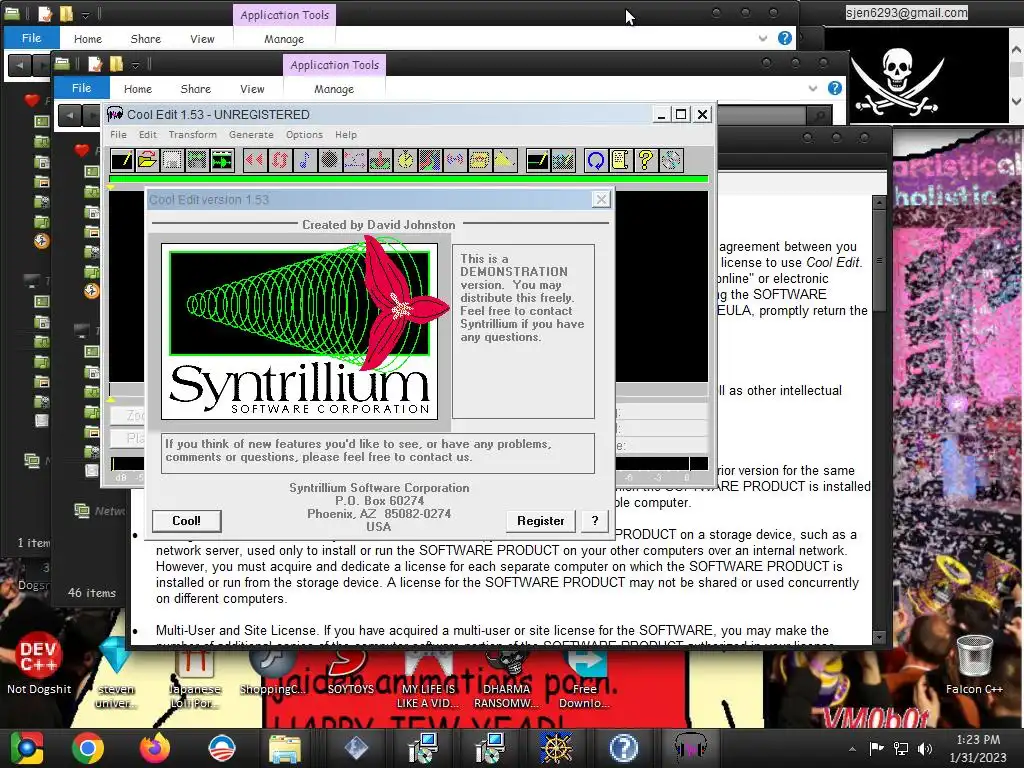Open the Cool Edit Edit menu
Image resolution: width=1024 pixels, height=768 pixels.
pyautogui.click(x=148, y=135)
